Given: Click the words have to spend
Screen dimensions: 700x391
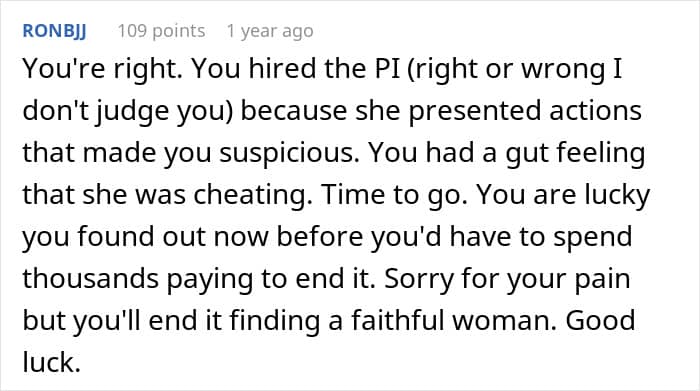Looking at the screenshot, I should pyautogui.click(x=541, y=237).
